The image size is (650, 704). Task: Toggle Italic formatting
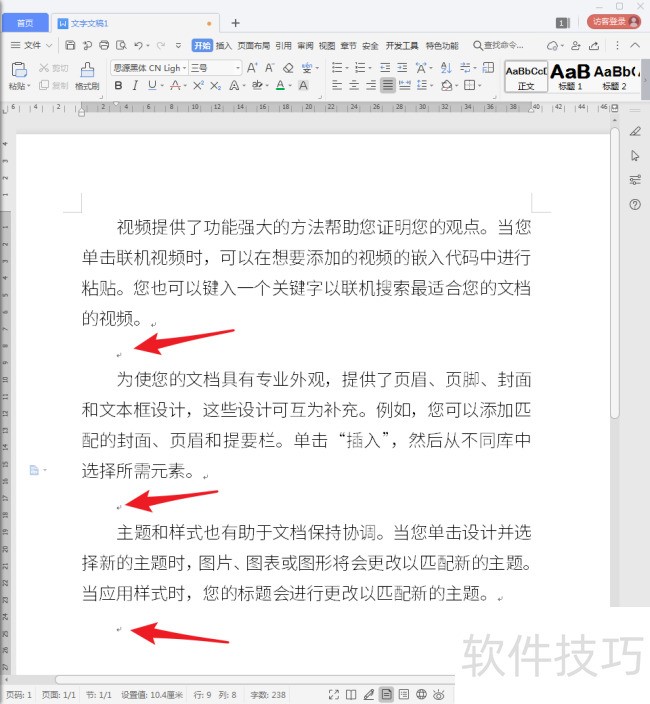pyautogui.click(x=135, y=85)
